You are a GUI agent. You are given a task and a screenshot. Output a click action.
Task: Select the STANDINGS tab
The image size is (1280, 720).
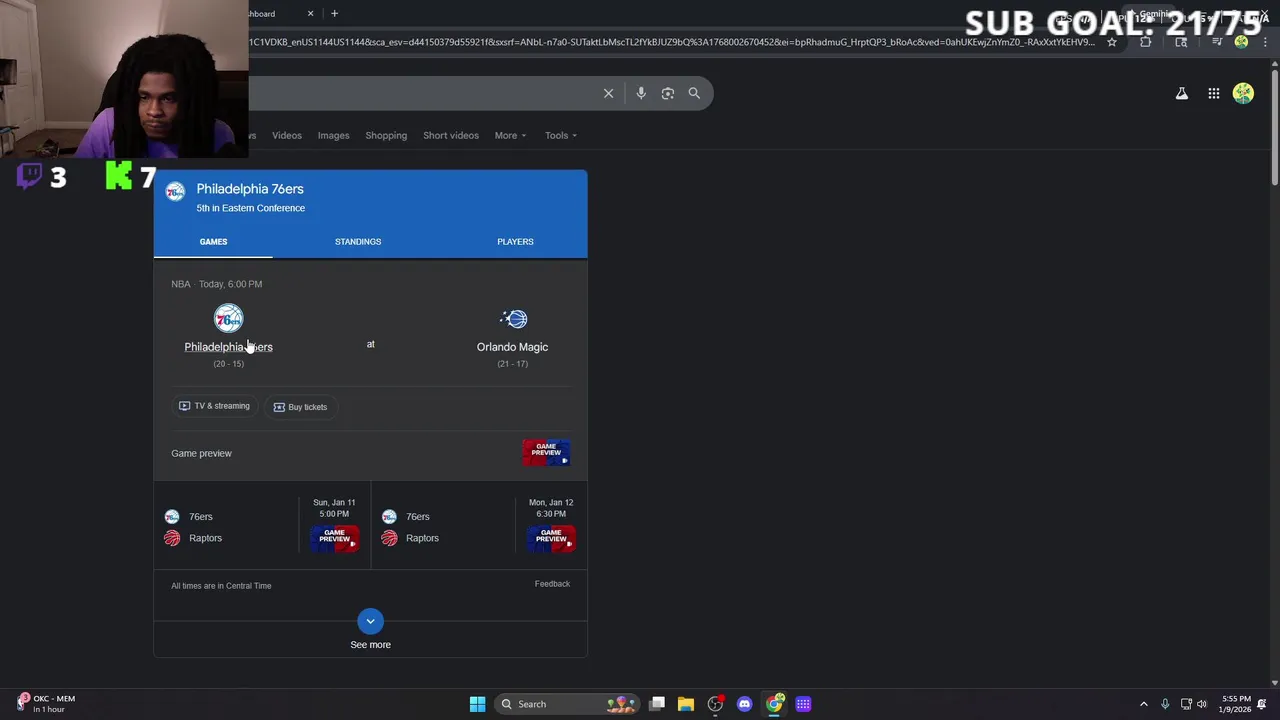pyautogui.click(x=358, y=241)
